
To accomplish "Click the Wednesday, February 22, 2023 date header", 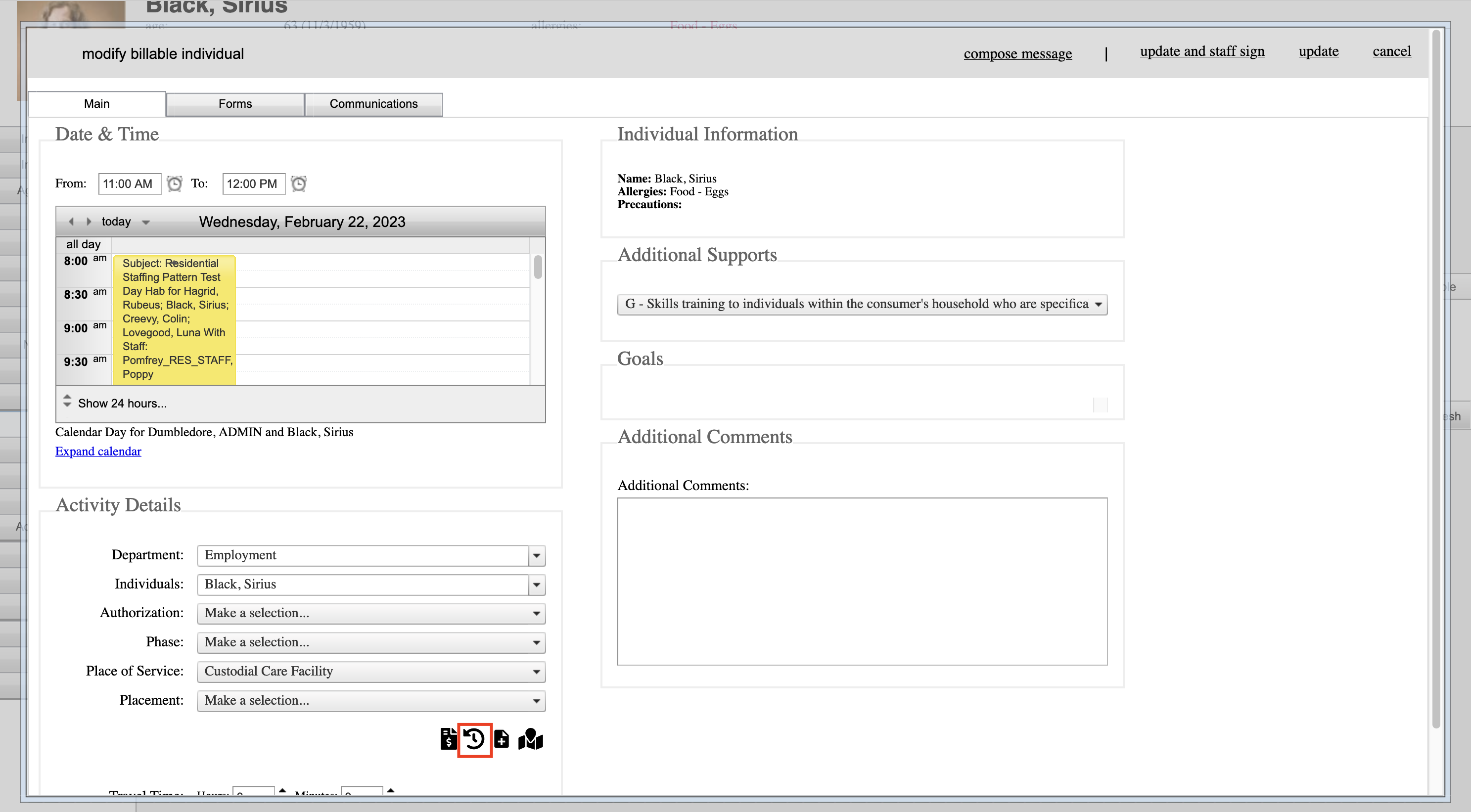I will click(302, 222).
